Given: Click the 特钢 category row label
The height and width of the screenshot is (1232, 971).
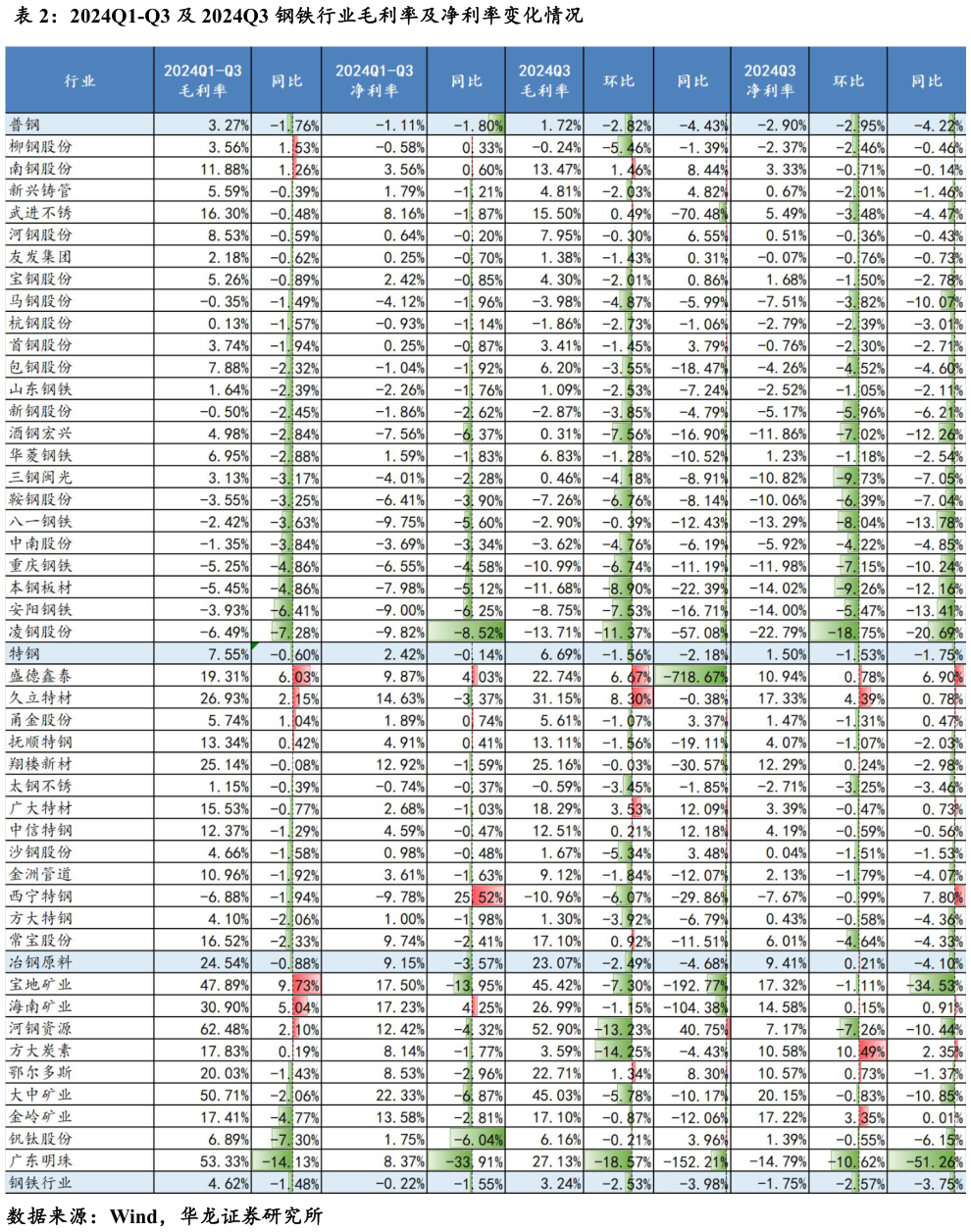Looking at the screenshot, I should coord(25,654).
